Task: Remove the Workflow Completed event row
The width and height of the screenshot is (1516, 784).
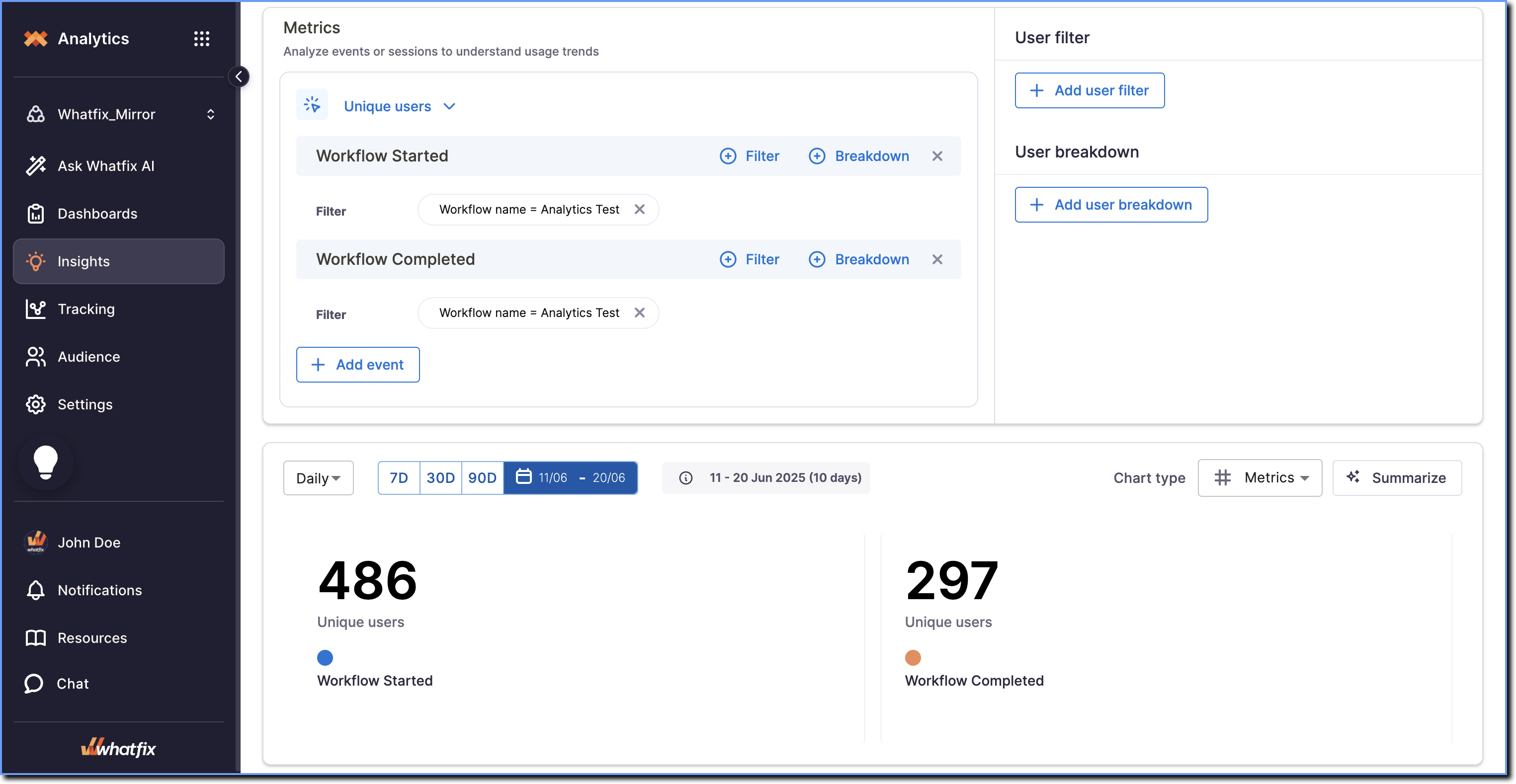Action: coord(937,259)
